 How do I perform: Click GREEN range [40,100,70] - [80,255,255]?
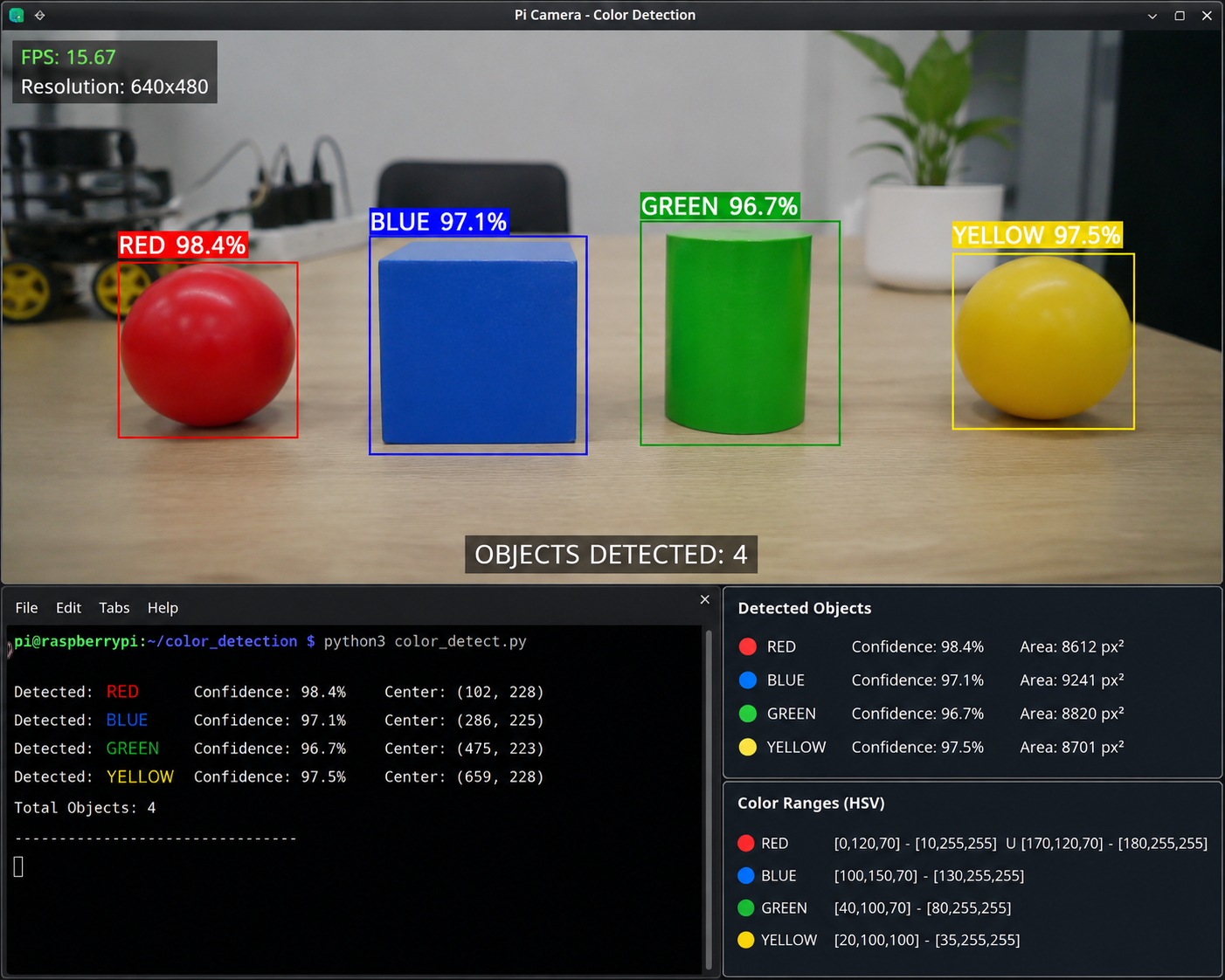point(923,908)
